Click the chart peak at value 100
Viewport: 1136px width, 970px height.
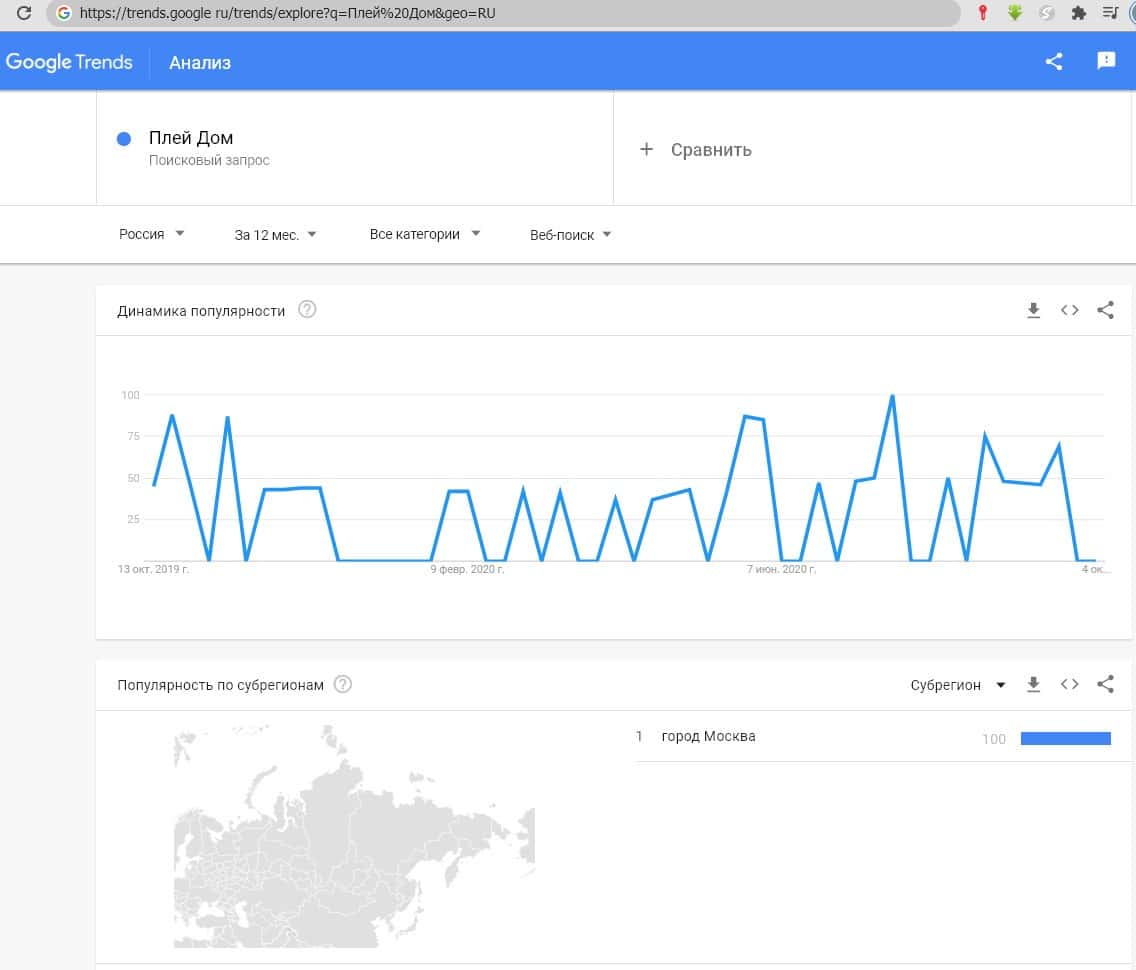click(892, 396)
